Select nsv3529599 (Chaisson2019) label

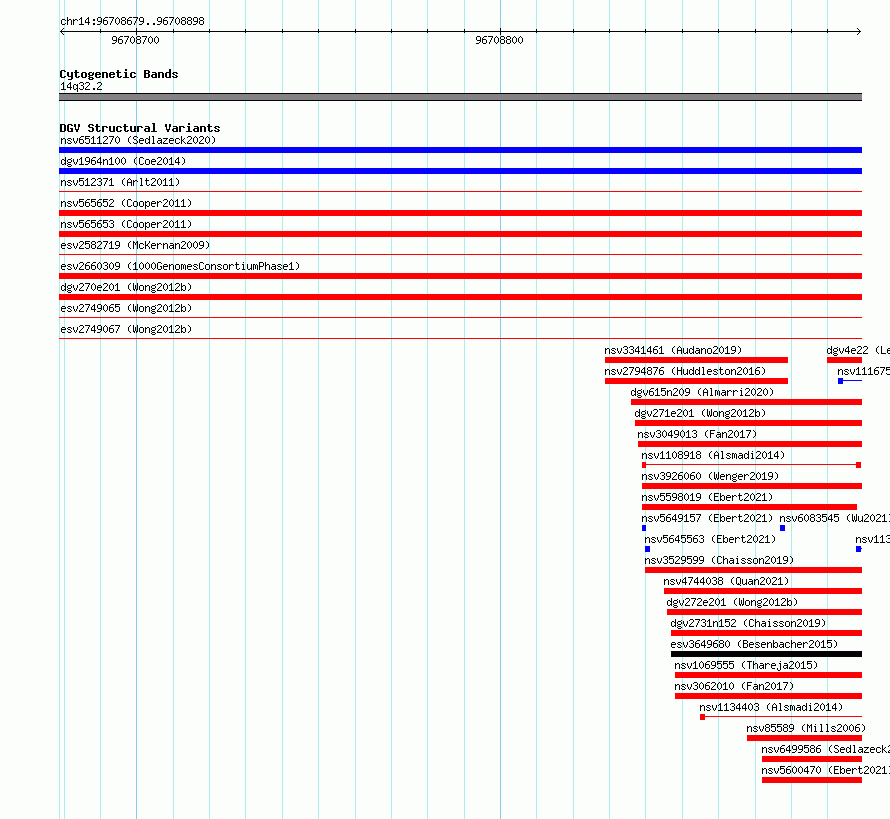point(719,560)
